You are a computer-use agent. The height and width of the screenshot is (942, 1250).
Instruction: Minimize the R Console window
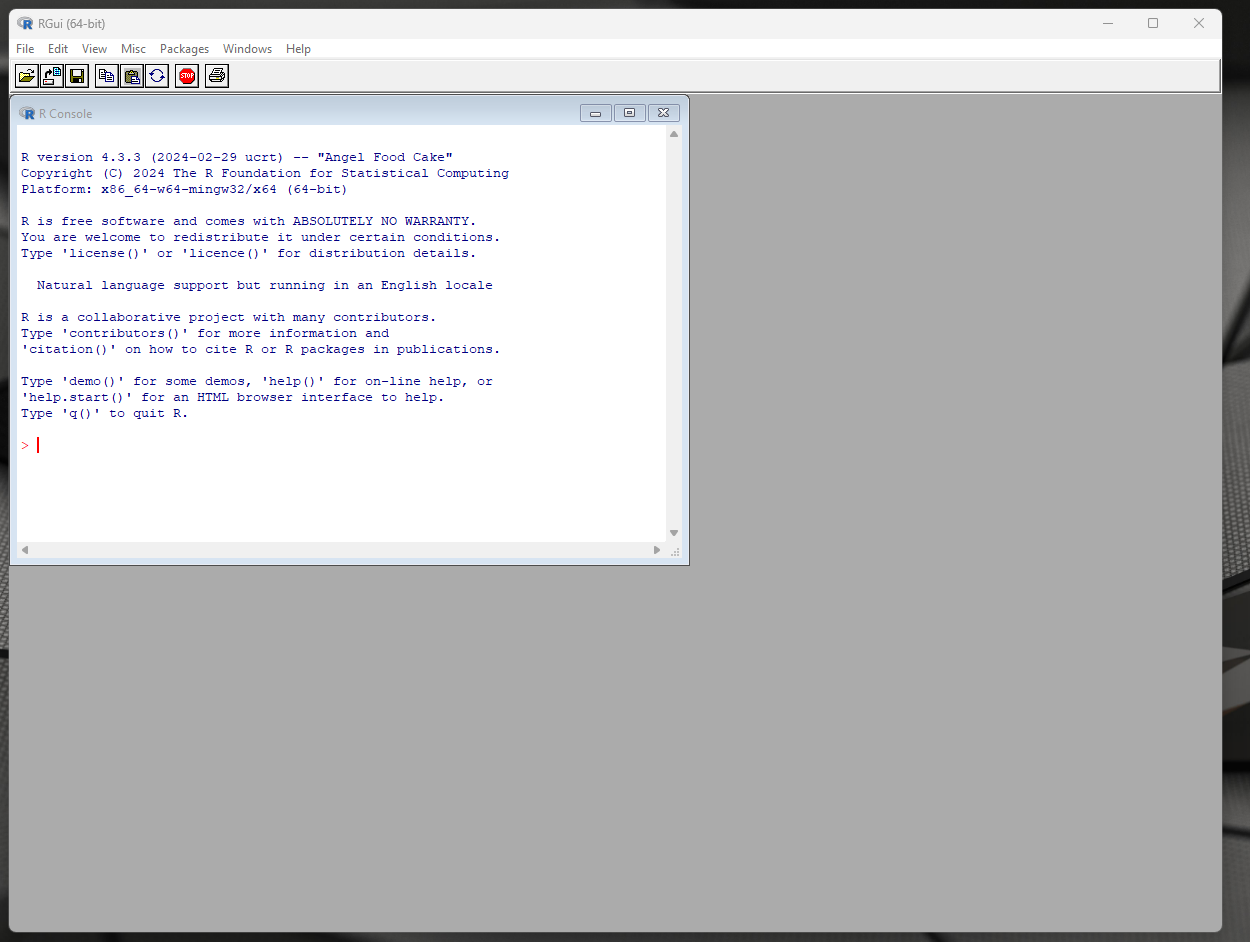595,112
